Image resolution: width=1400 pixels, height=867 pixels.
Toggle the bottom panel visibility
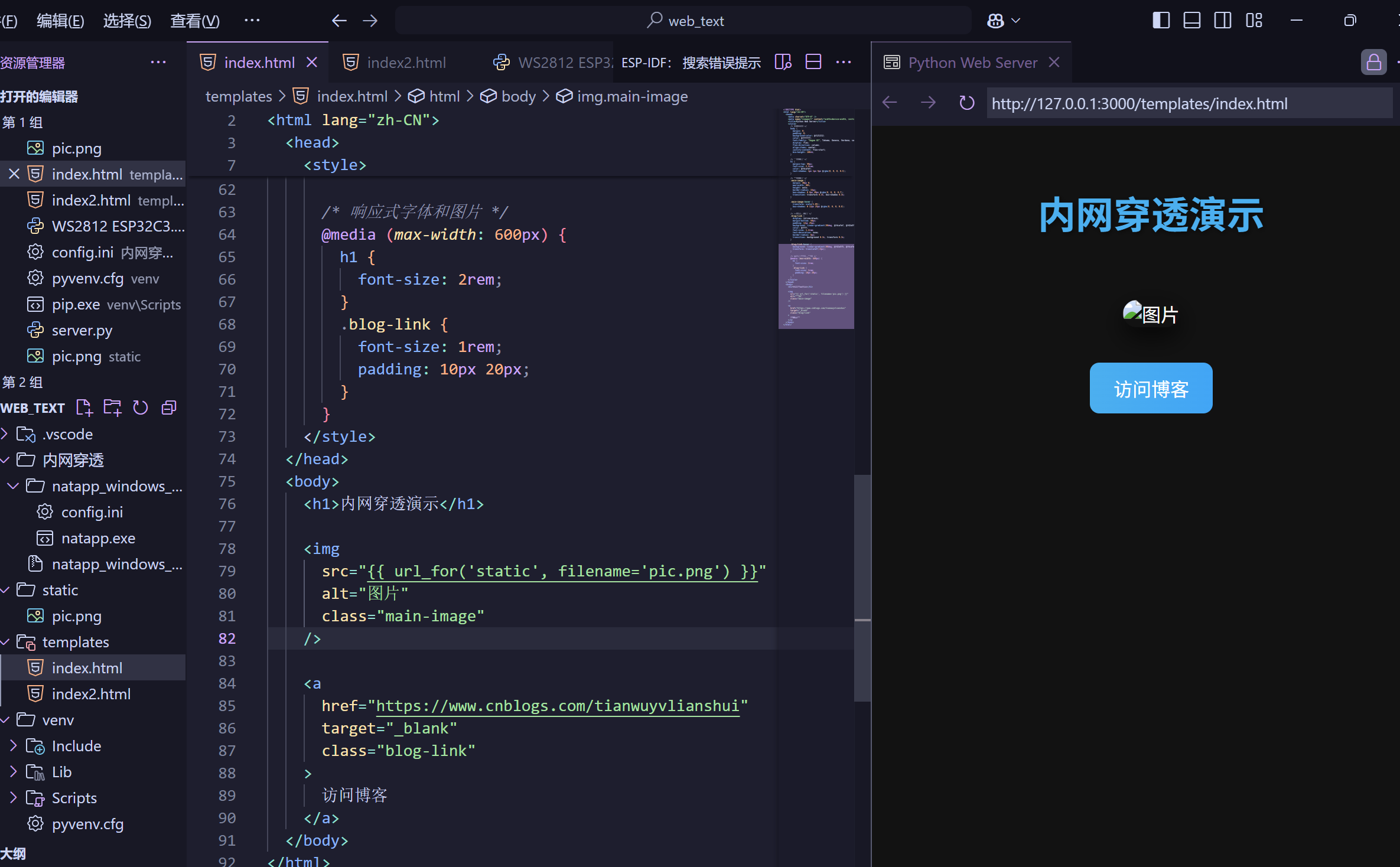click(x=1192, y=21)
